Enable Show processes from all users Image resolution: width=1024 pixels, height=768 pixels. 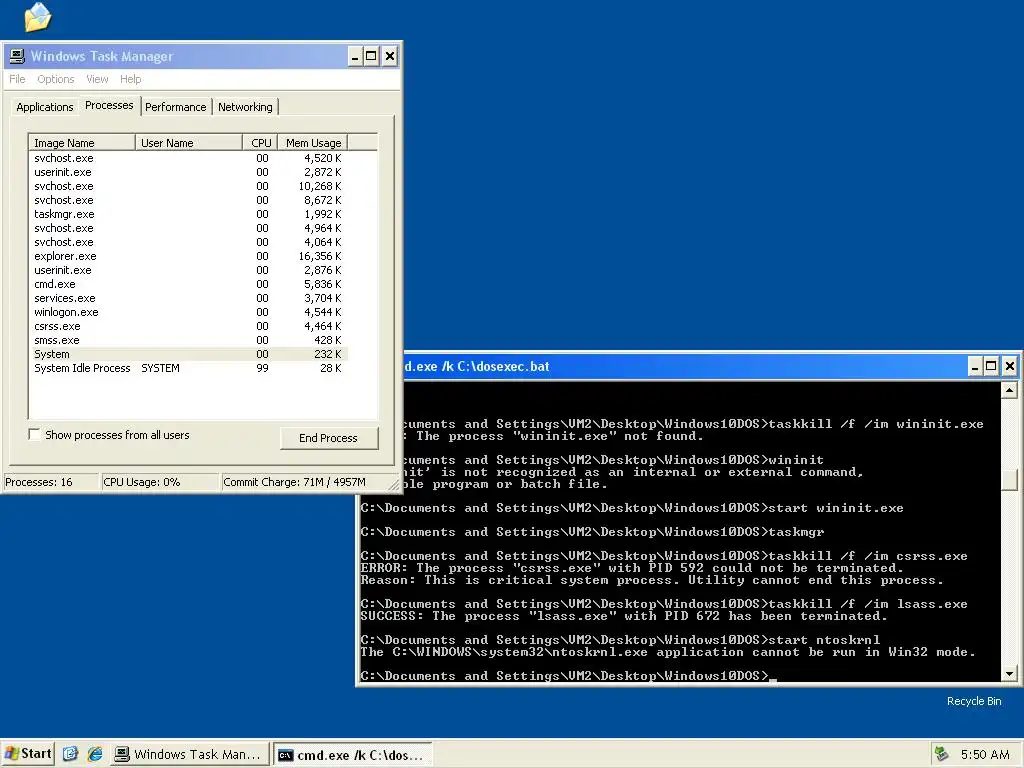[35, 434]
